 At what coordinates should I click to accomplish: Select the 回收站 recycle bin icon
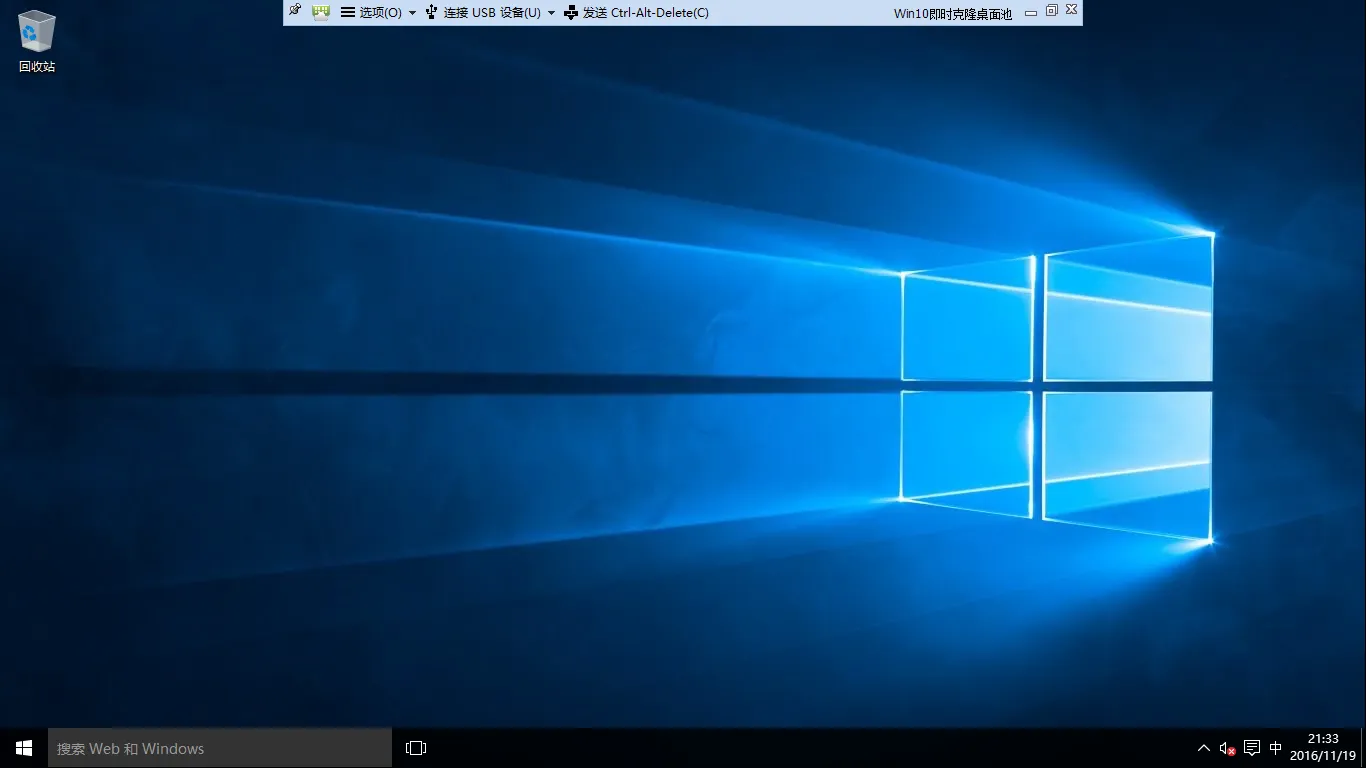tap(37, 41)
